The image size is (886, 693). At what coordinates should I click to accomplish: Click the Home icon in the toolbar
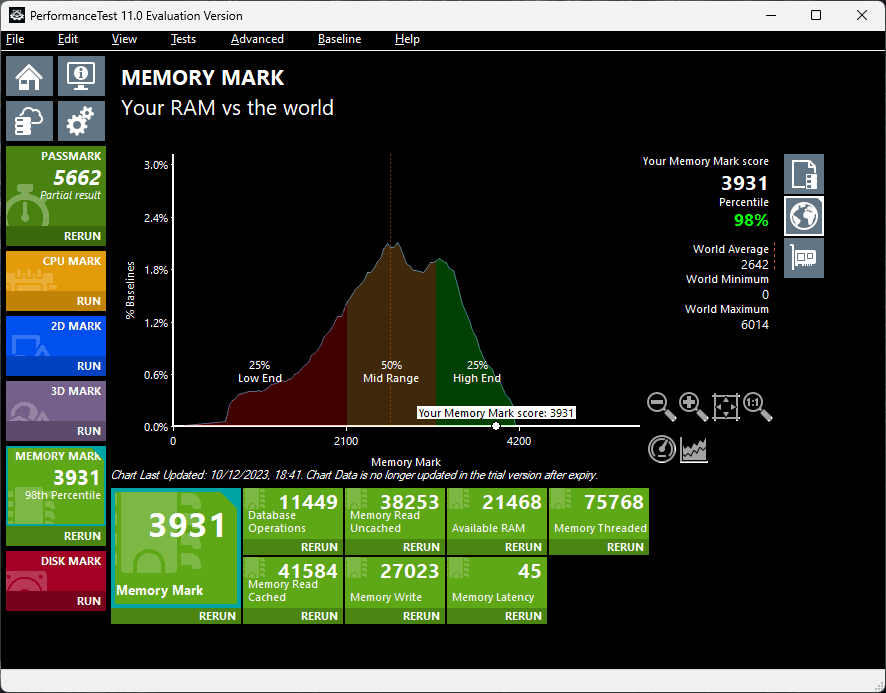29,75
